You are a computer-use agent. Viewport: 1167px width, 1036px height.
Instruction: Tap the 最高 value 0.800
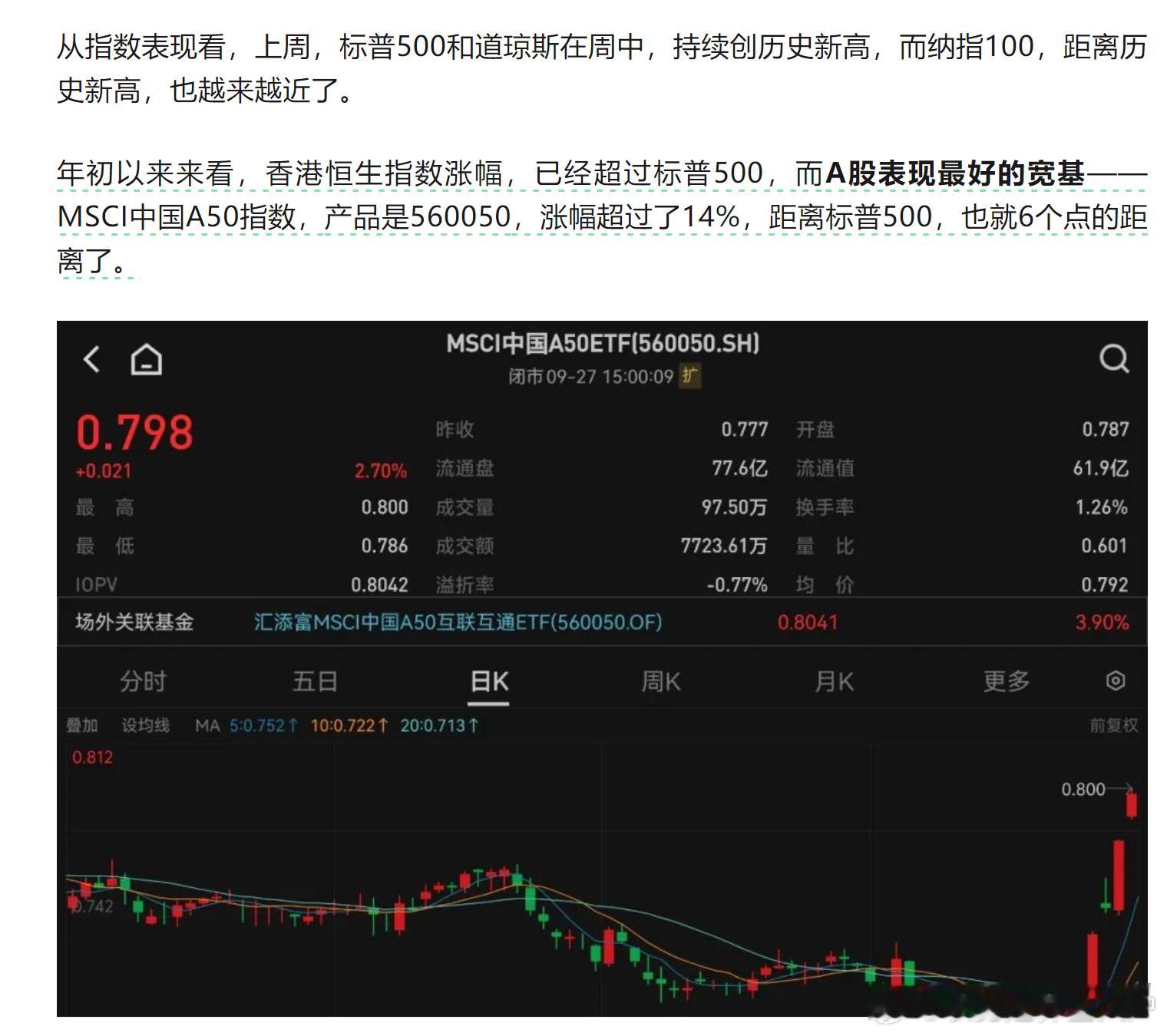(x=385, y=507)
